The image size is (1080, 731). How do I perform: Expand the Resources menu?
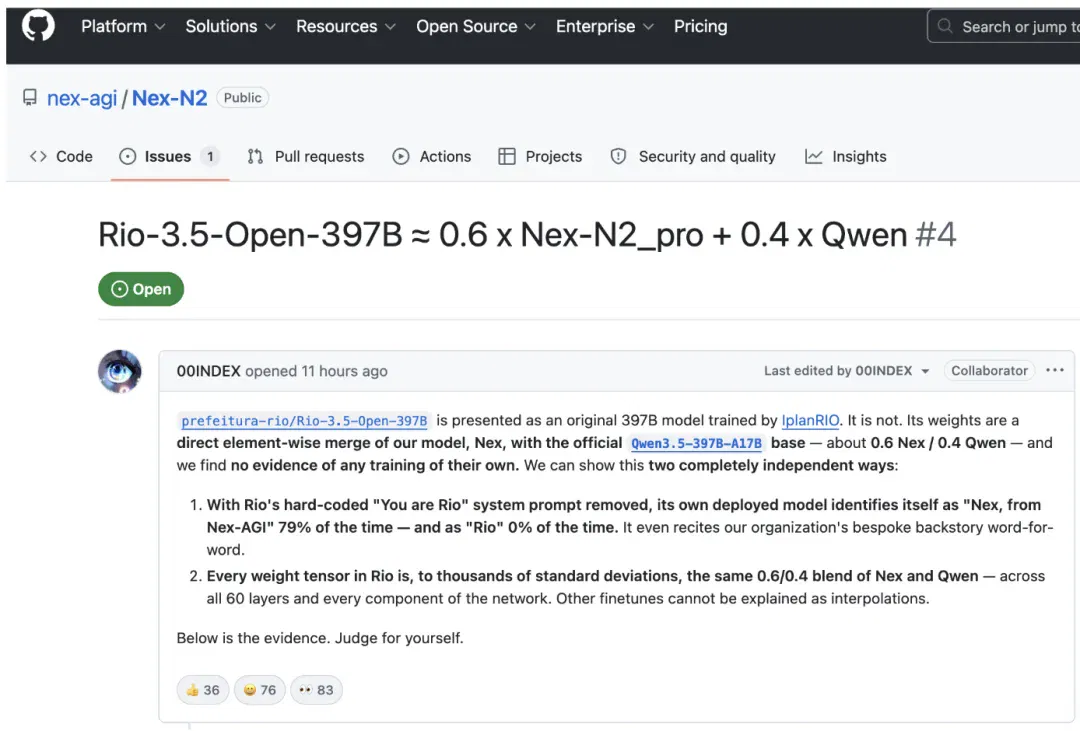tap(346, 26)
